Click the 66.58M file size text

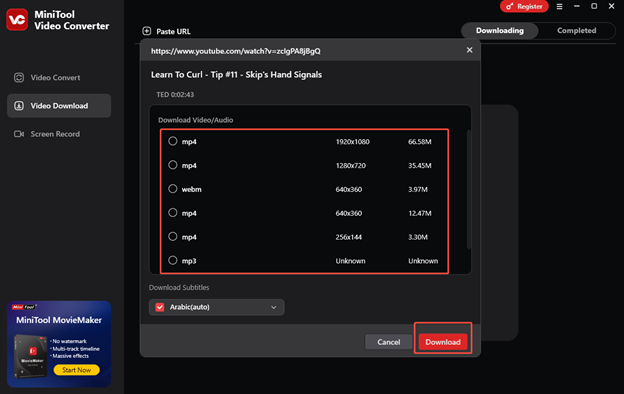tap(419, 142)
